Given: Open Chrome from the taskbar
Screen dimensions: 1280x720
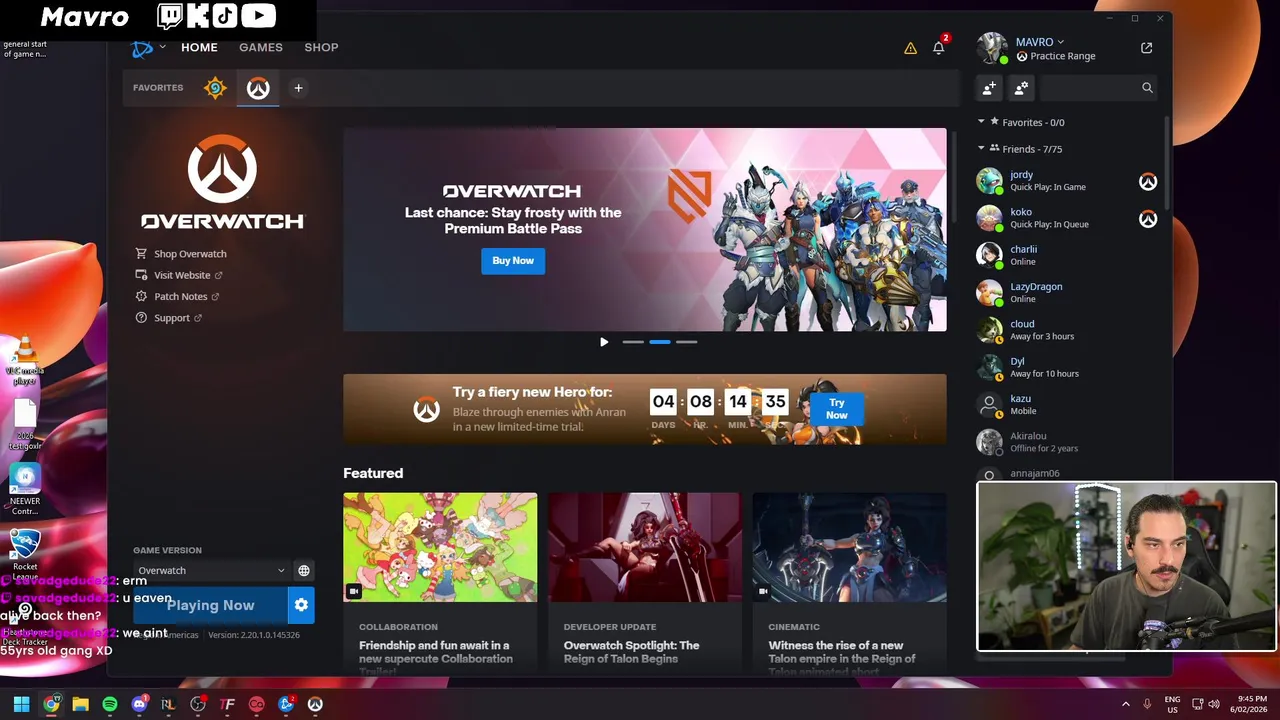Looking at the screenshot, I should tap(51, 704).
